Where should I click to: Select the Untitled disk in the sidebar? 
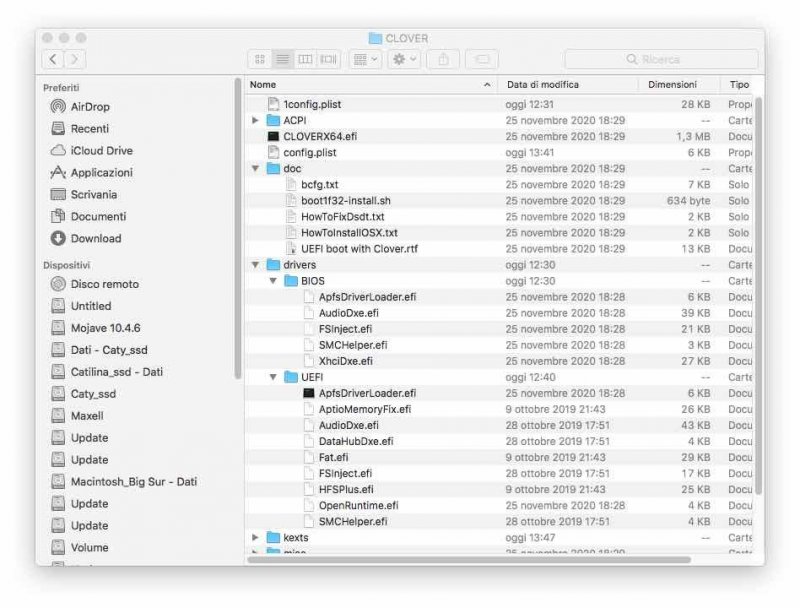[x=81, y=306]
